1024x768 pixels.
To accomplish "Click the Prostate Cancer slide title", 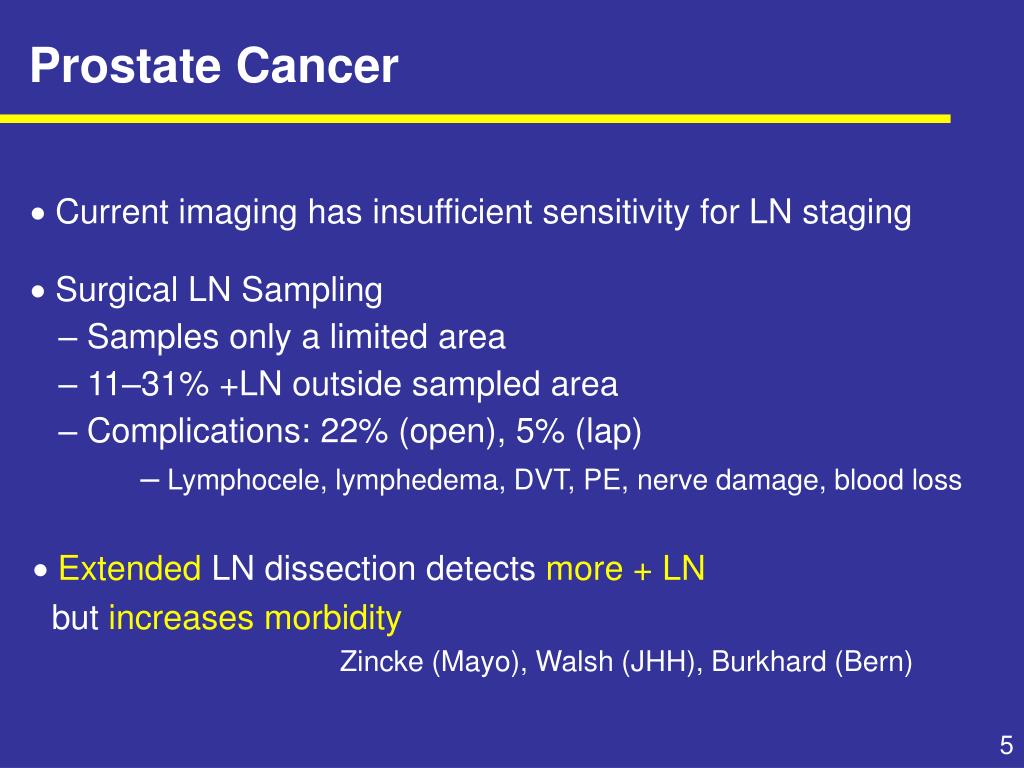I will click(214, 65).
